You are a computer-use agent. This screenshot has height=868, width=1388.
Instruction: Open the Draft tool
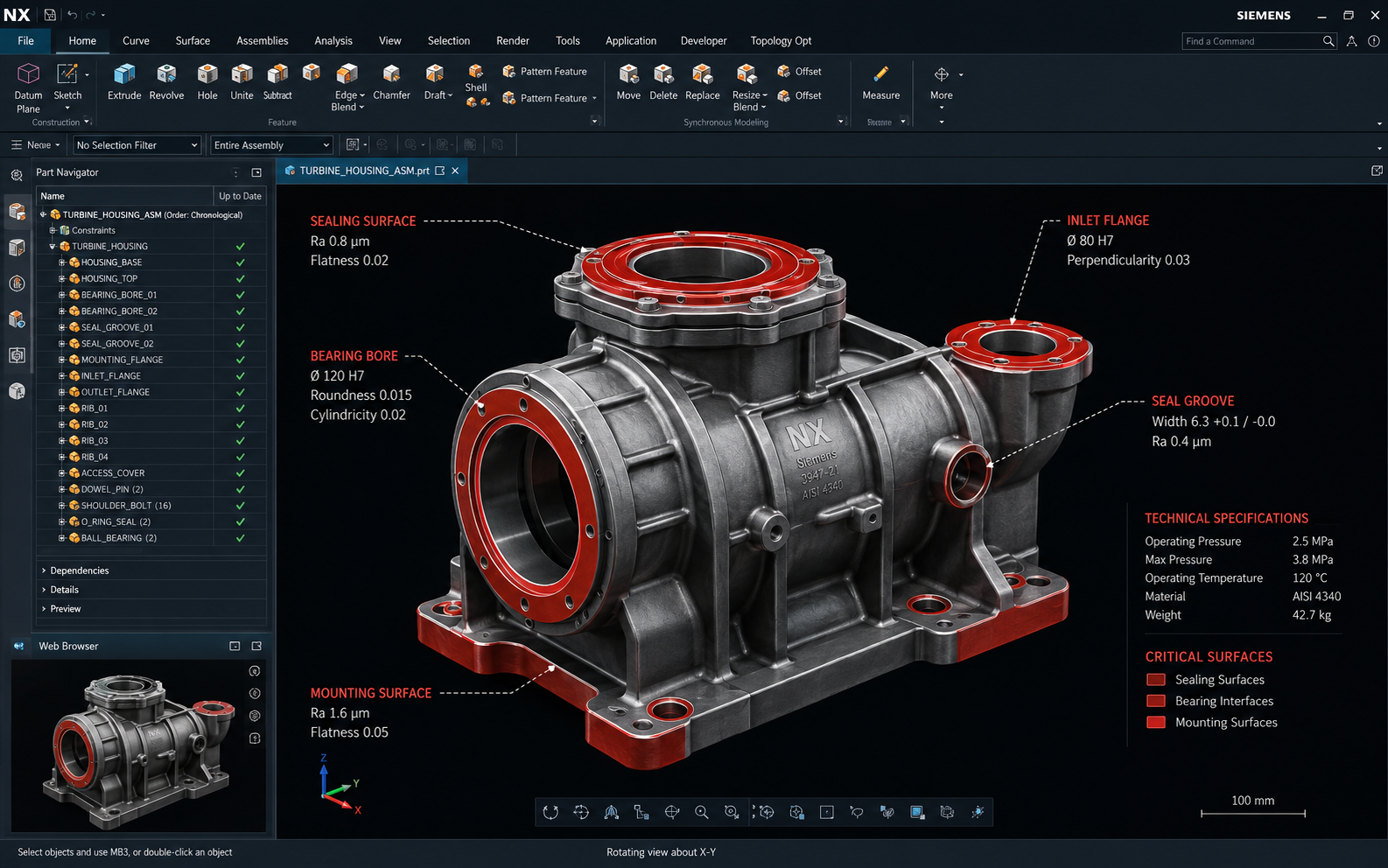pos(437,83)
